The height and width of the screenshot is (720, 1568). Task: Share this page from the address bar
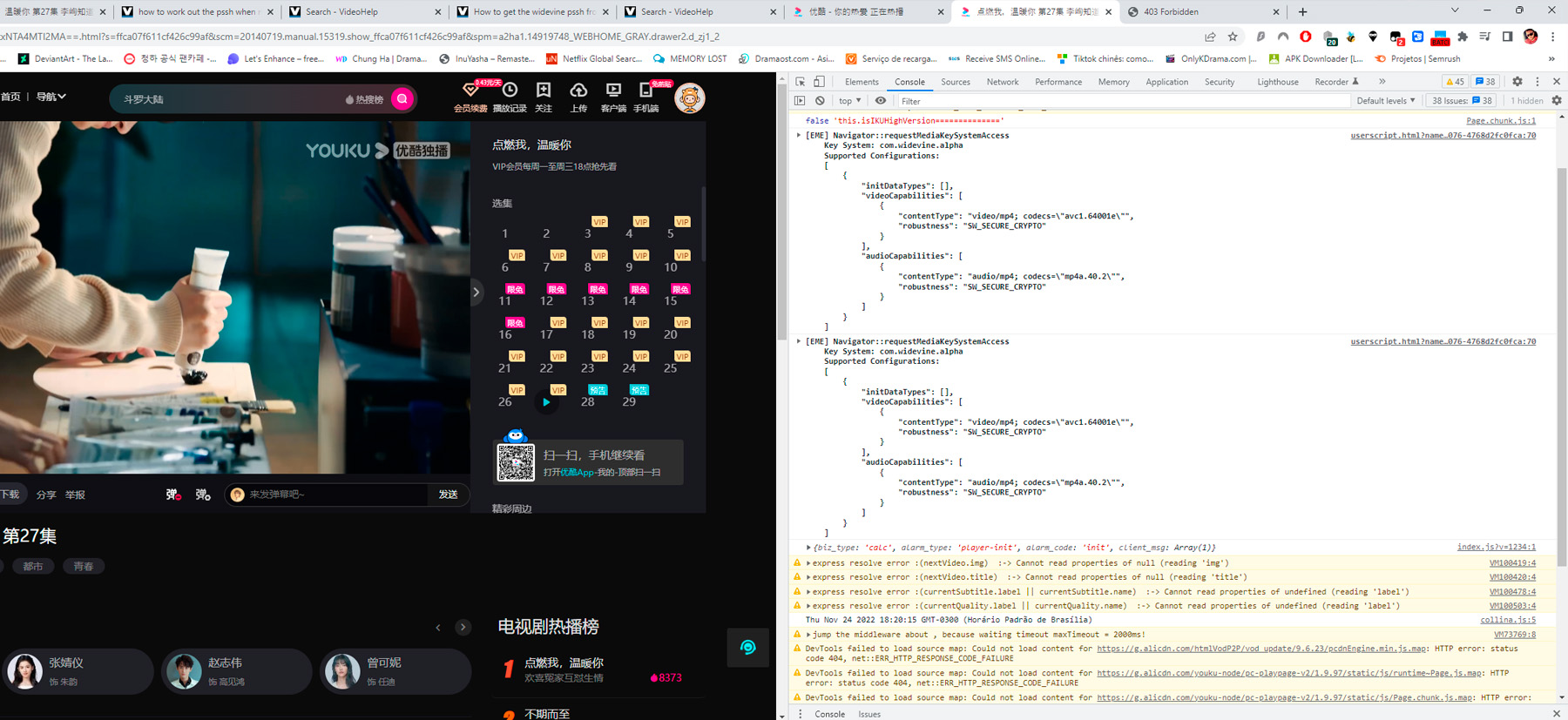coord(1210,37)
